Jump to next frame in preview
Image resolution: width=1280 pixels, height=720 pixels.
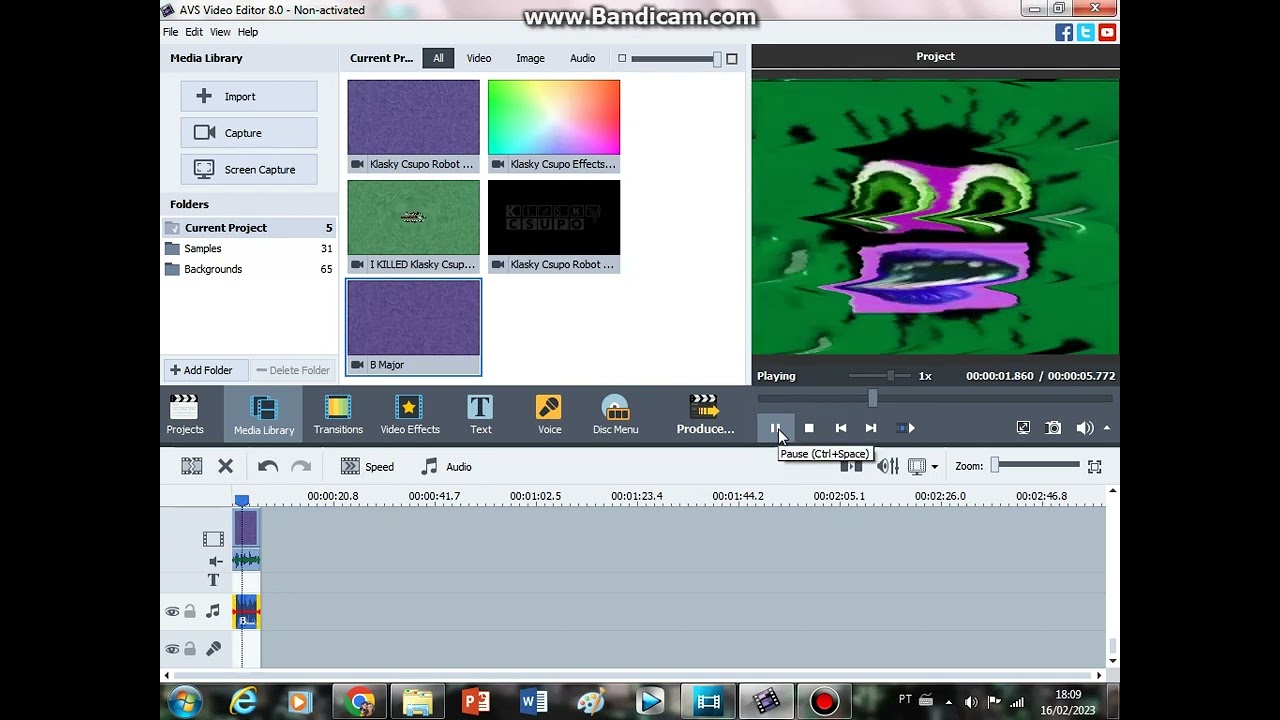(x=871, y=428)
